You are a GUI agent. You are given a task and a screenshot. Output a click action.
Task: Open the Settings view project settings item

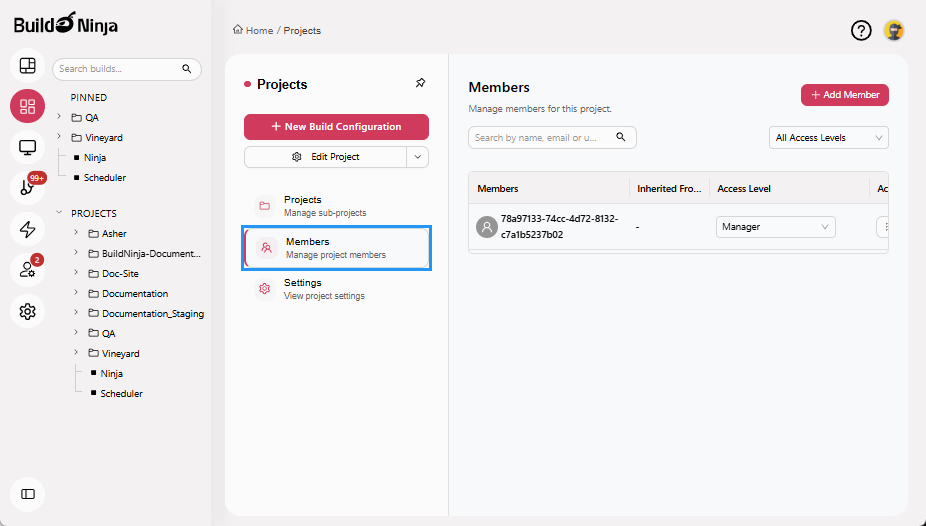[x=336, y=289]
